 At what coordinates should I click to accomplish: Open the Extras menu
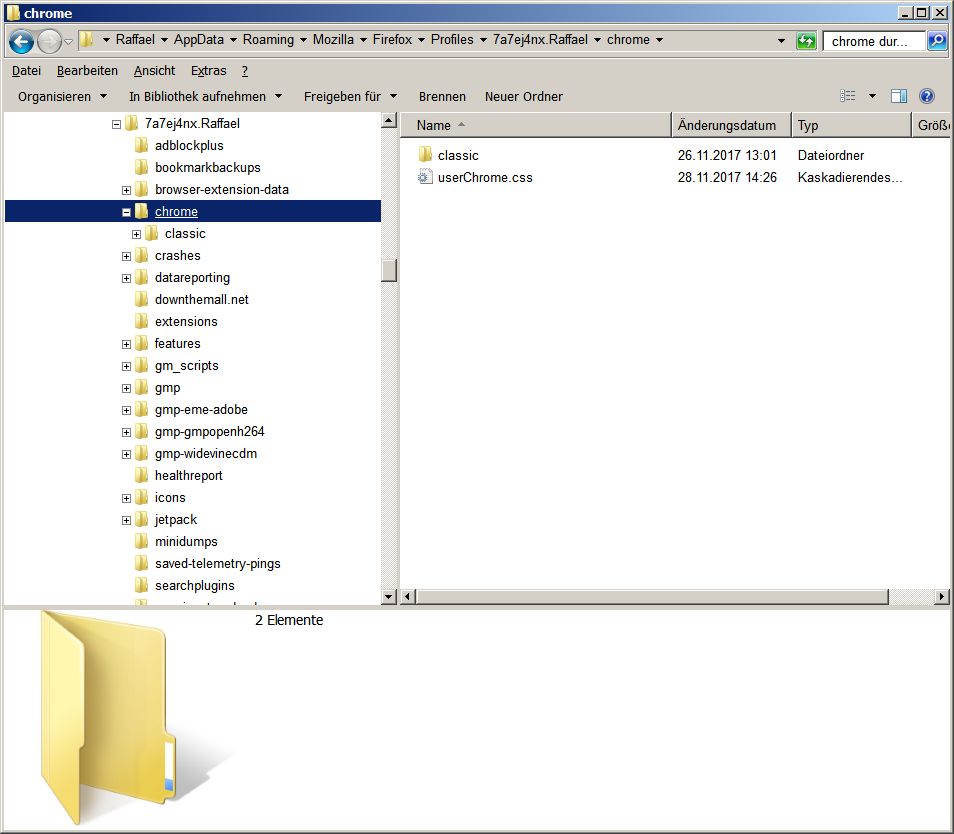pyautogui.click(x=208, y=71)
